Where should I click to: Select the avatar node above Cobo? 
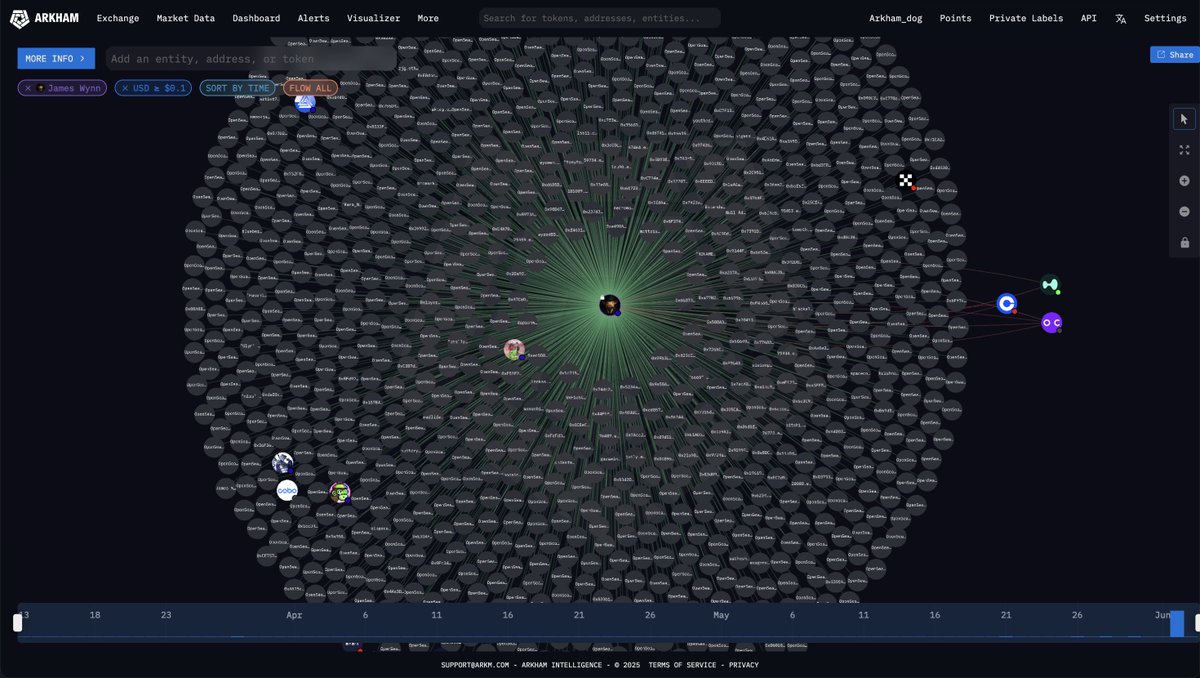[283, 463]
